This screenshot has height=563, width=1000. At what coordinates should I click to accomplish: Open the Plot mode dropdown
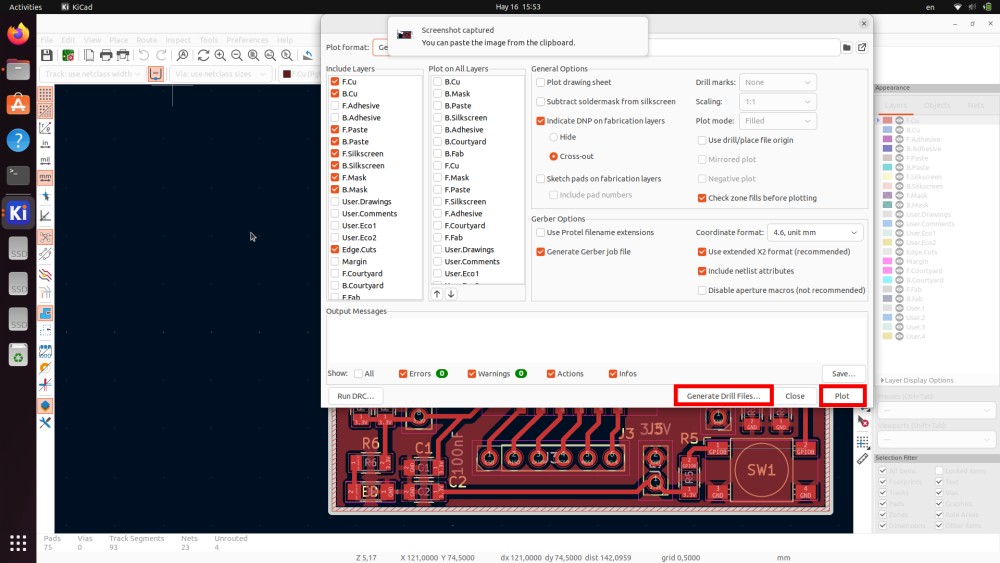point(777,121)
